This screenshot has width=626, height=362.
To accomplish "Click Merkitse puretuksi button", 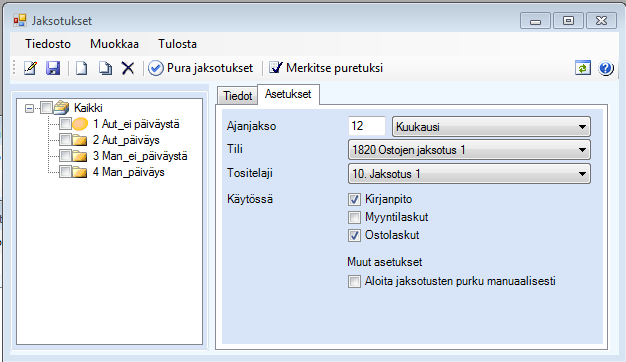I will click(326, 68).
